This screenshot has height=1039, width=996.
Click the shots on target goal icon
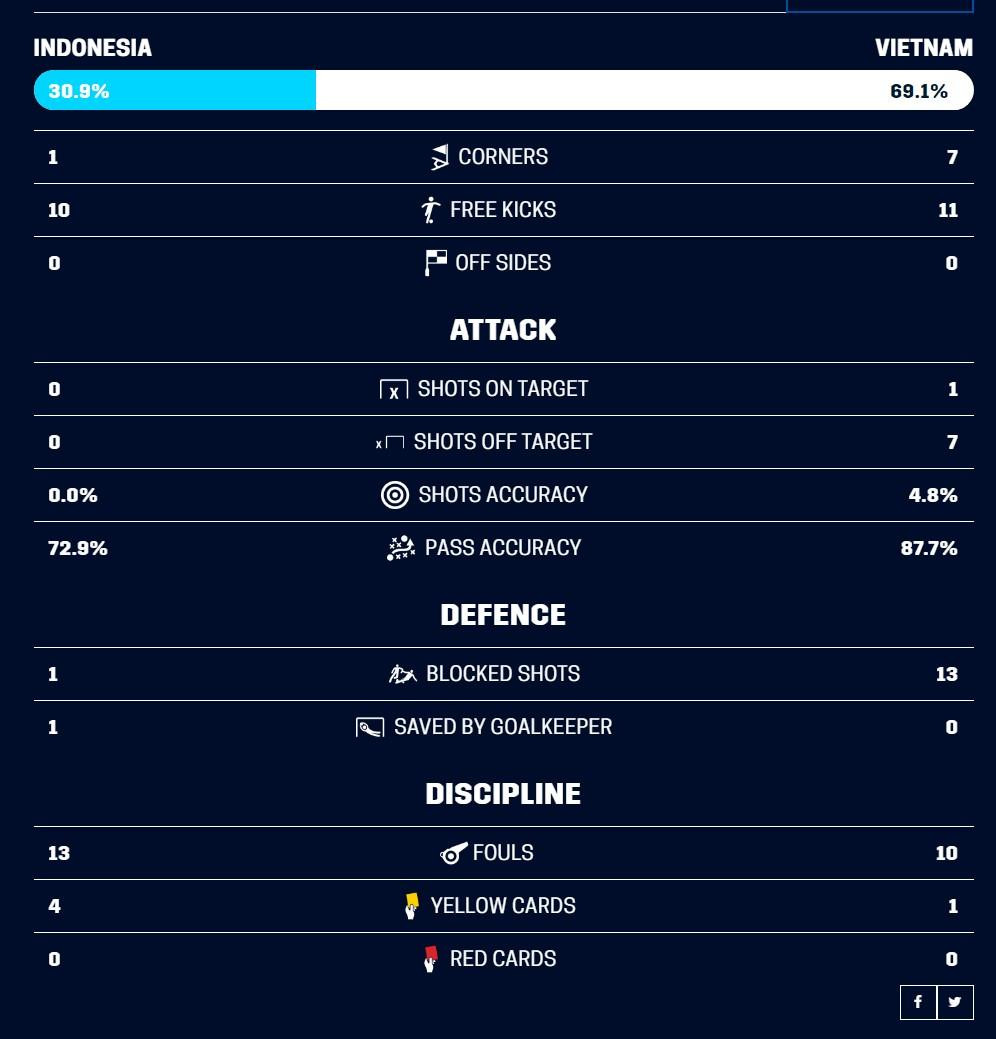pos(394,390)
